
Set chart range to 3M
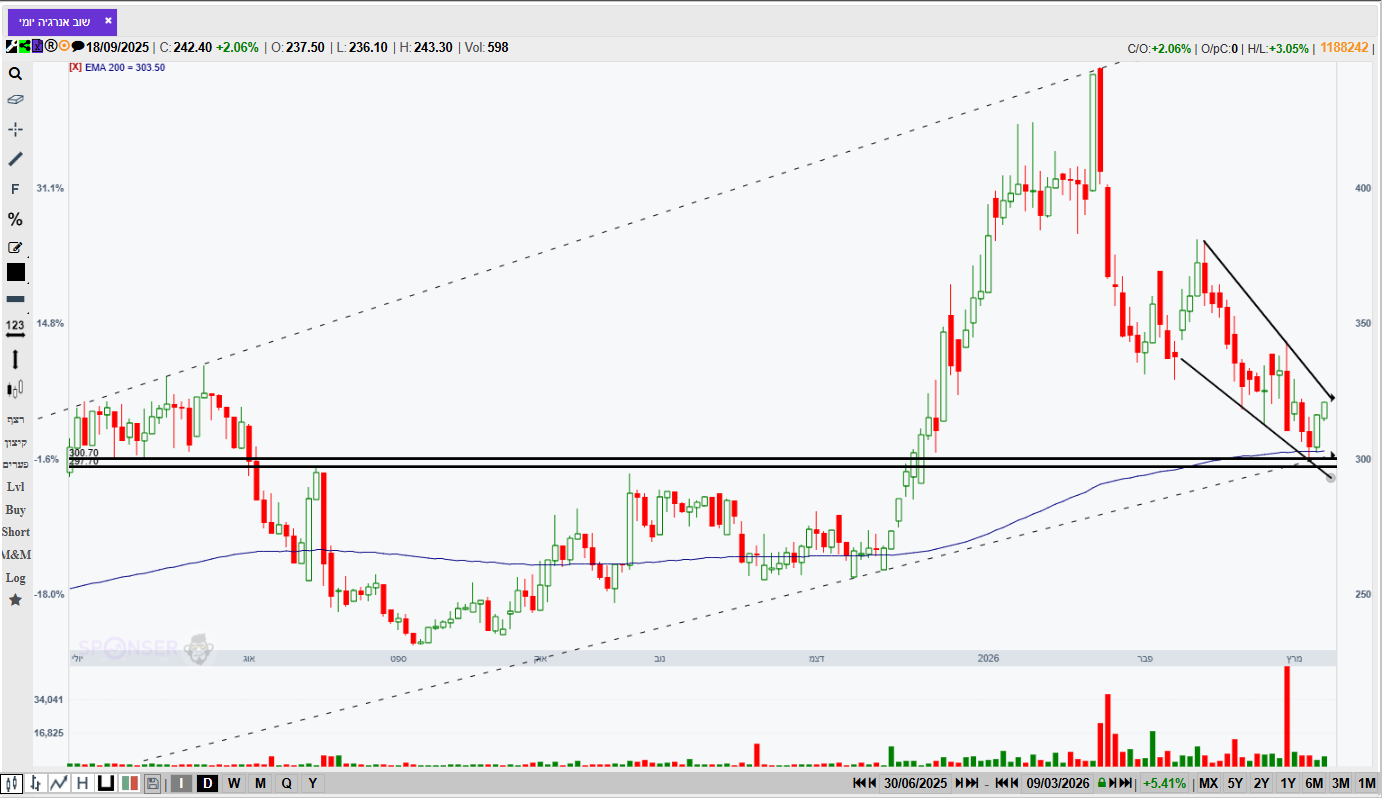click(1340, 783)
